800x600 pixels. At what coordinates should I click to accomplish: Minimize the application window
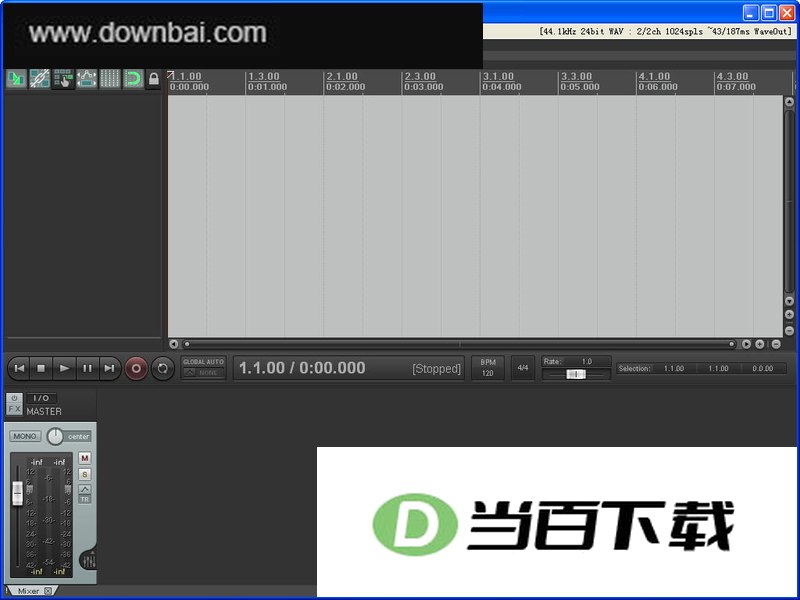pos(750,13)
